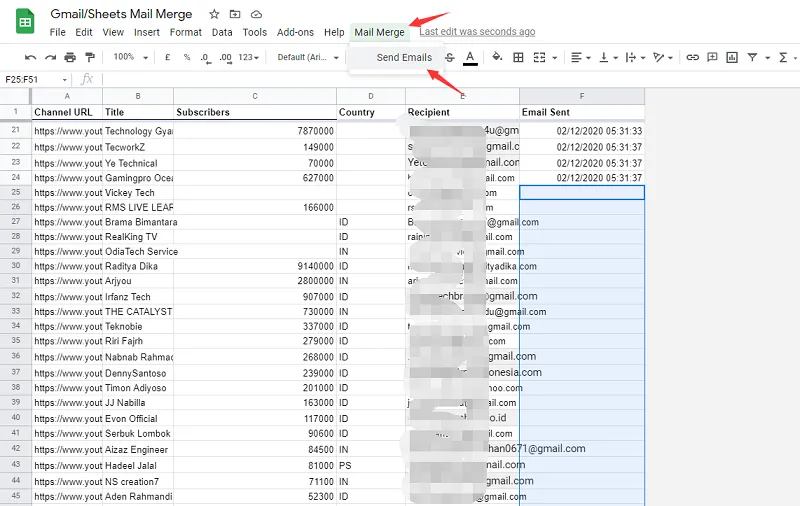Viewport: 800px width, 506px height.
Task: Decrease decimal places
Action: (x=205, y=58)
